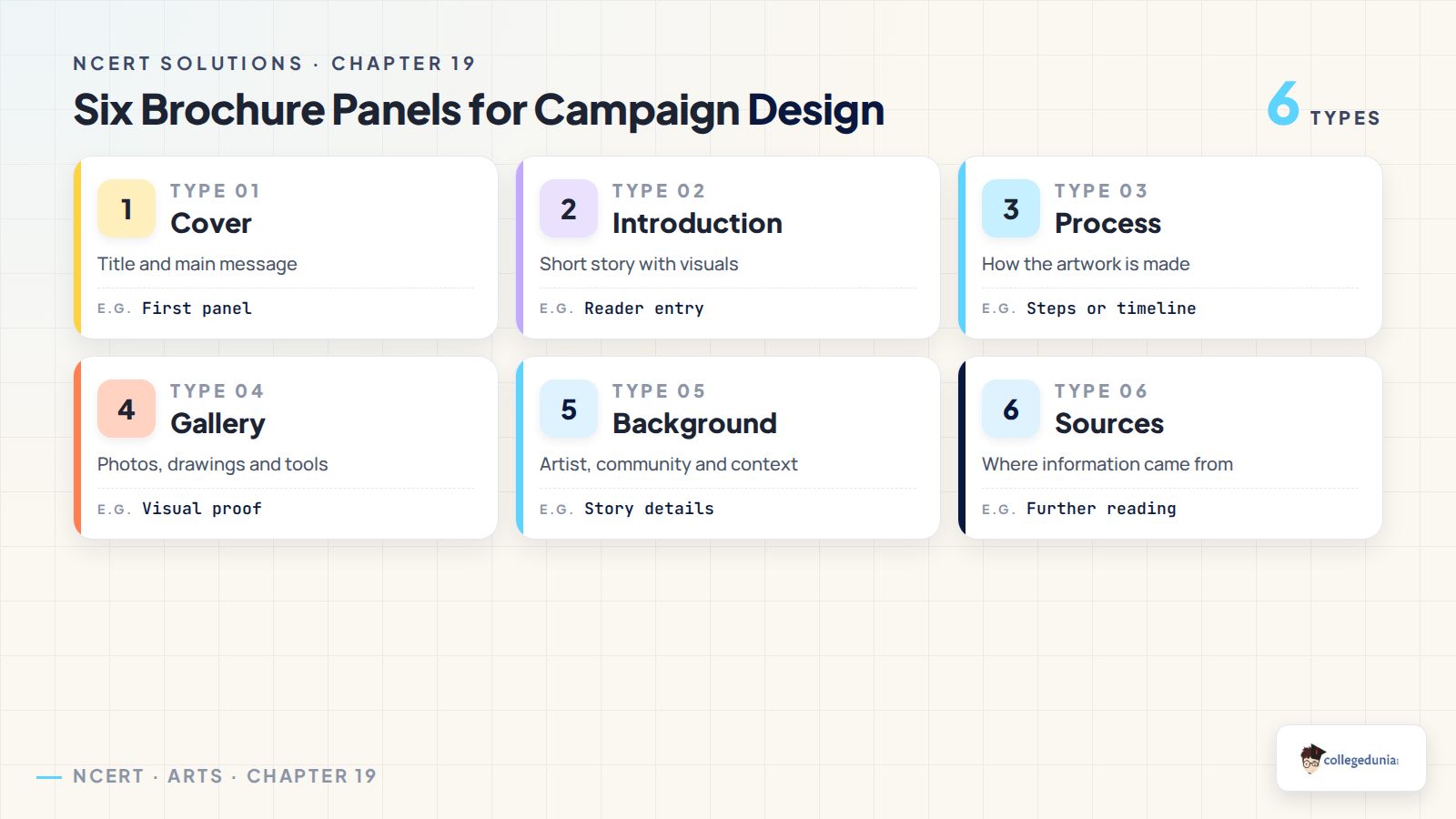Click the number 5 badge beside Background

569,409
